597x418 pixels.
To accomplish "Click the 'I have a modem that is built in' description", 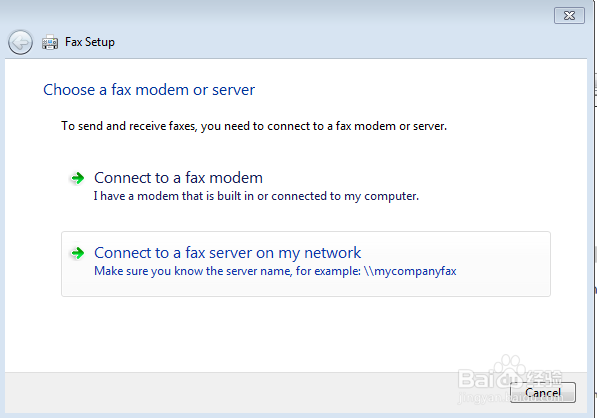I will (x=256, y=196).
